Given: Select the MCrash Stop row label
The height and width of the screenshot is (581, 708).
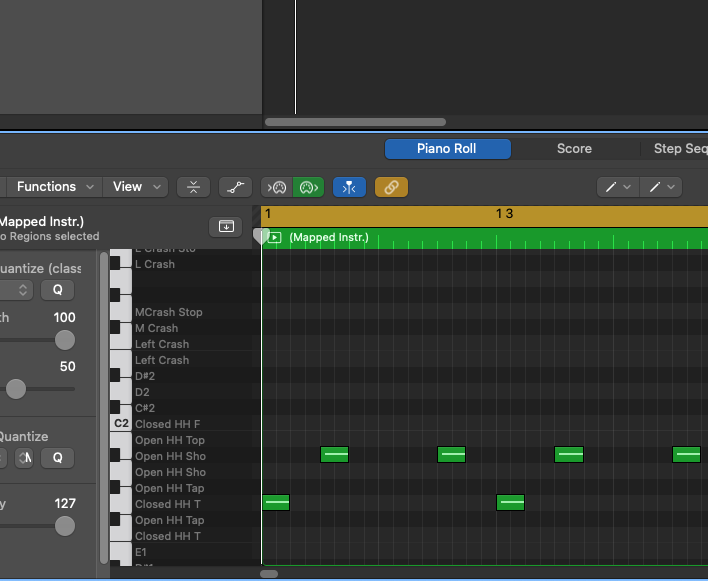Looking at the screenshot, I should point(168,312).
